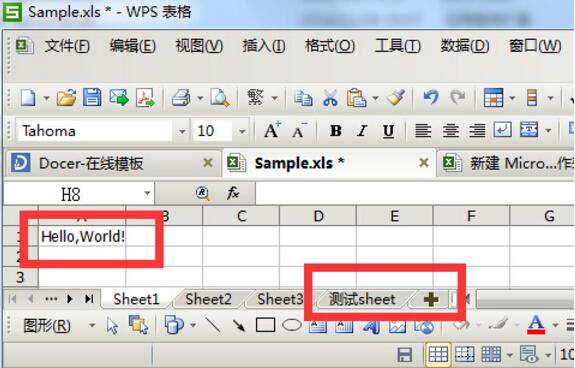Send workbook by email icon
The image size is (575, 368).
[119, 98]
